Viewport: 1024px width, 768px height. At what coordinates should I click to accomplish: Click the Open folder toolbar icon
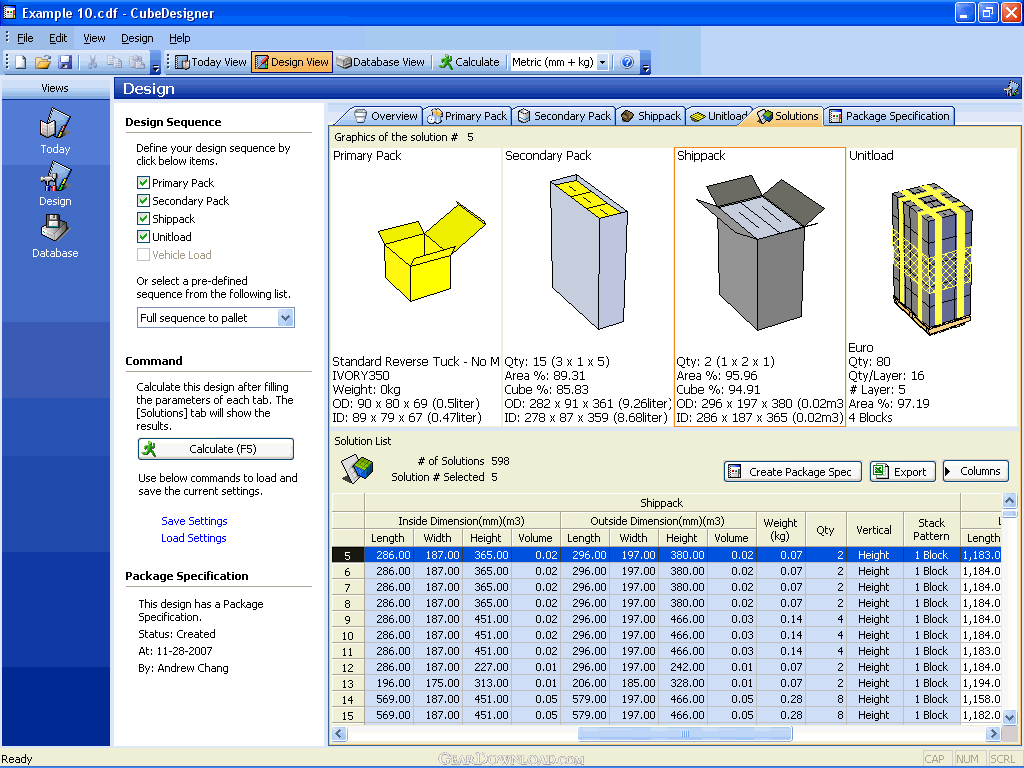tap(42, 62)
